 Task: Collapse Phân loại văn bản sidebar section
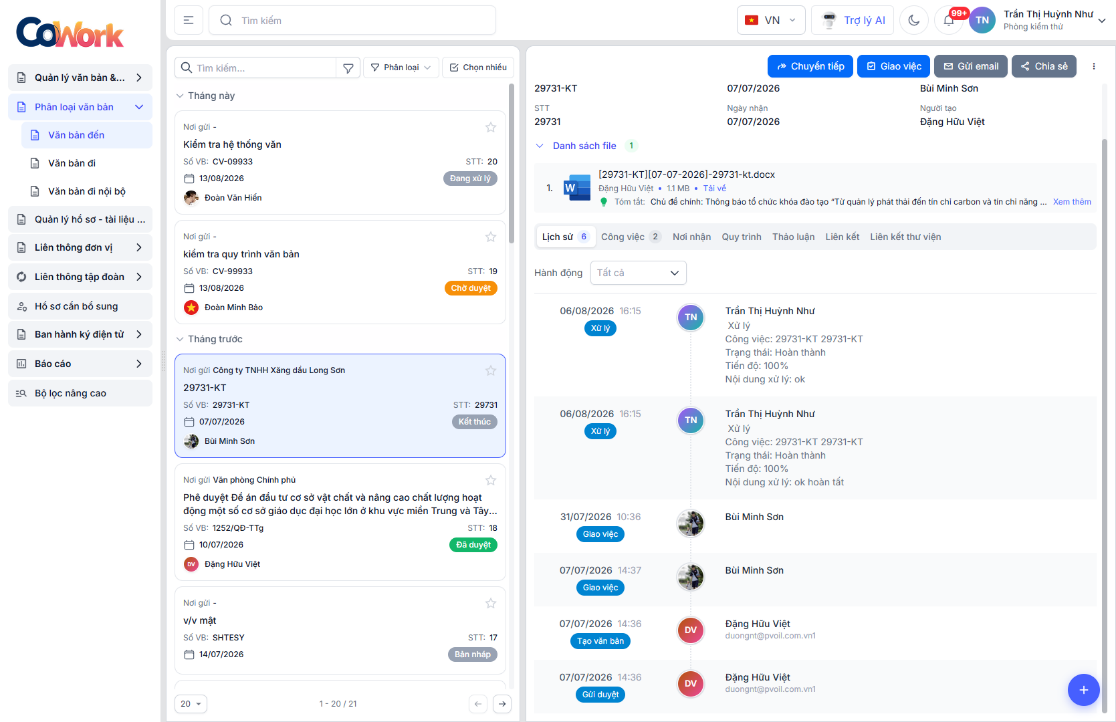pos(80,107)
